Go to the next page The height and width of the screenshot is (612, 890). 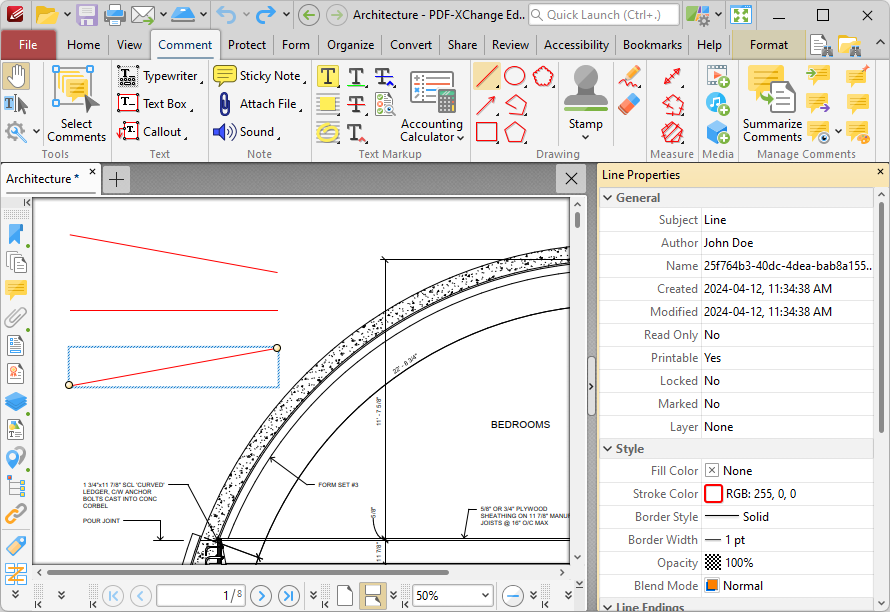pos(261,596)
